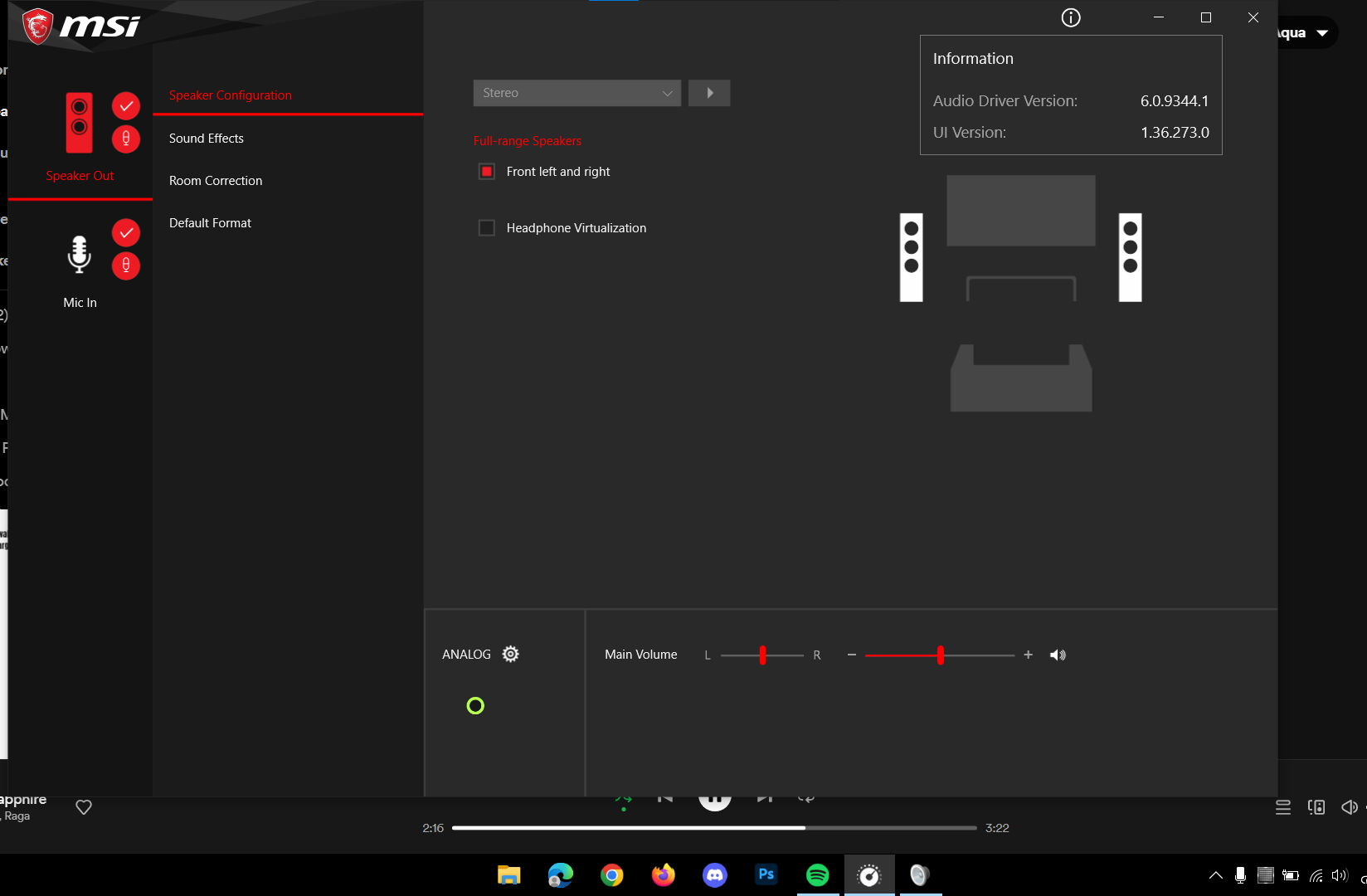Enable Headphone Virtualization checkbox

tap(487, 228)
